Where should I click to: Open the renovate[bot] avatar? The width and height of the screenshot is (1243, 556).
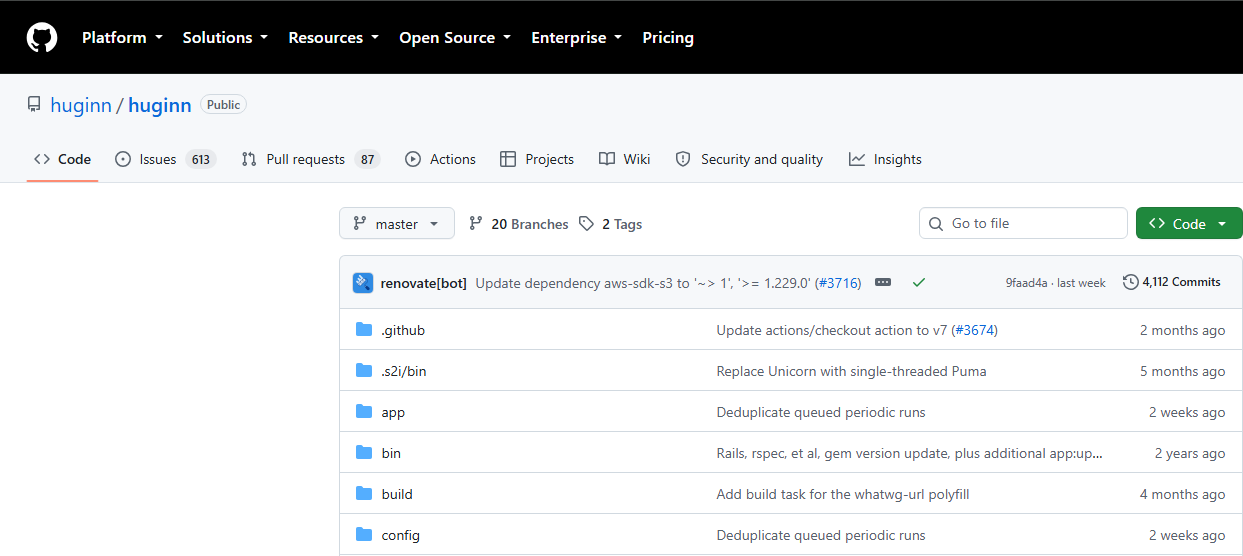[363, 283]
